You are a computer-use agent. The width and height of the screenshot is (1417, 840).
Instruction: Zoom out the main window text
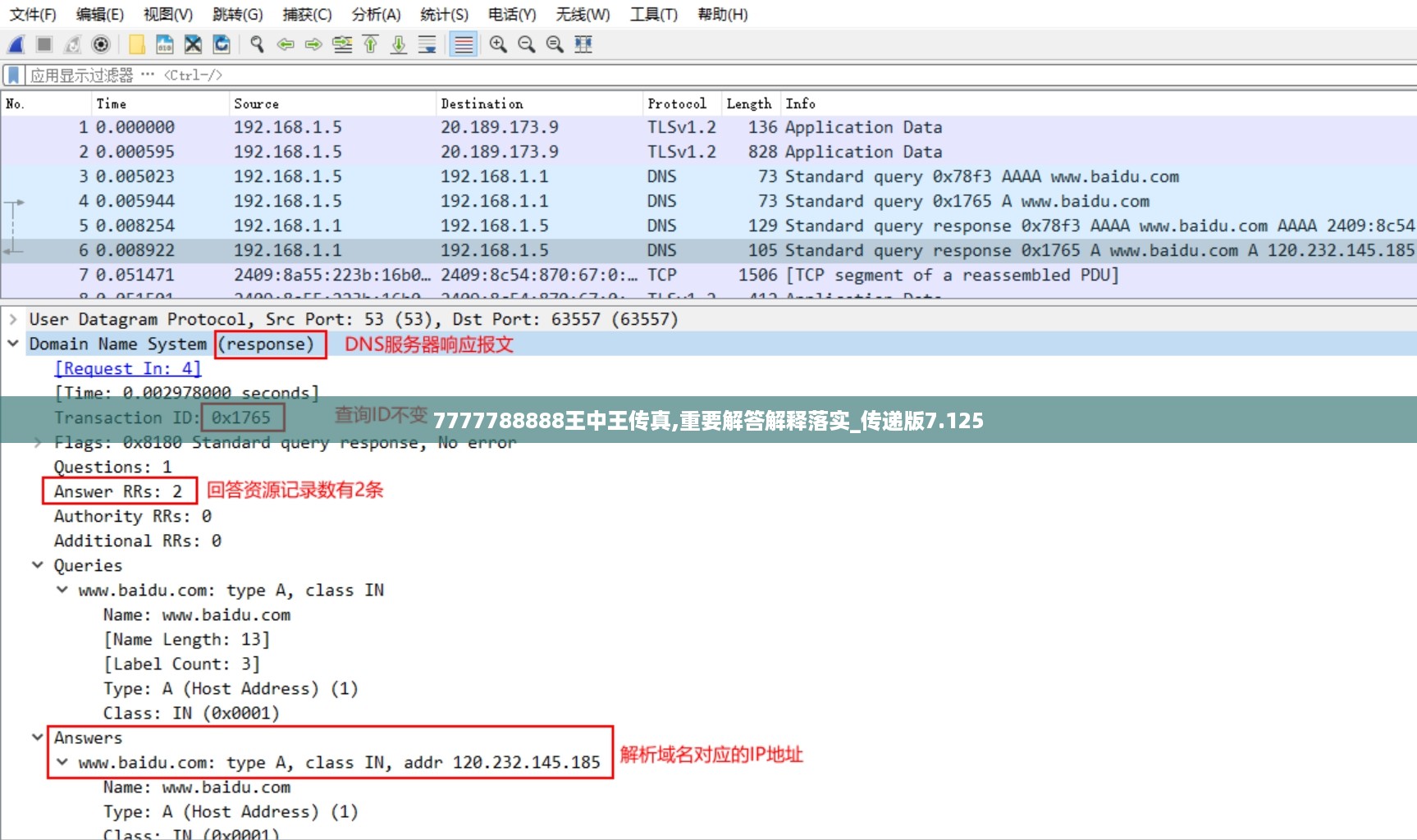[x=527, y=44]
